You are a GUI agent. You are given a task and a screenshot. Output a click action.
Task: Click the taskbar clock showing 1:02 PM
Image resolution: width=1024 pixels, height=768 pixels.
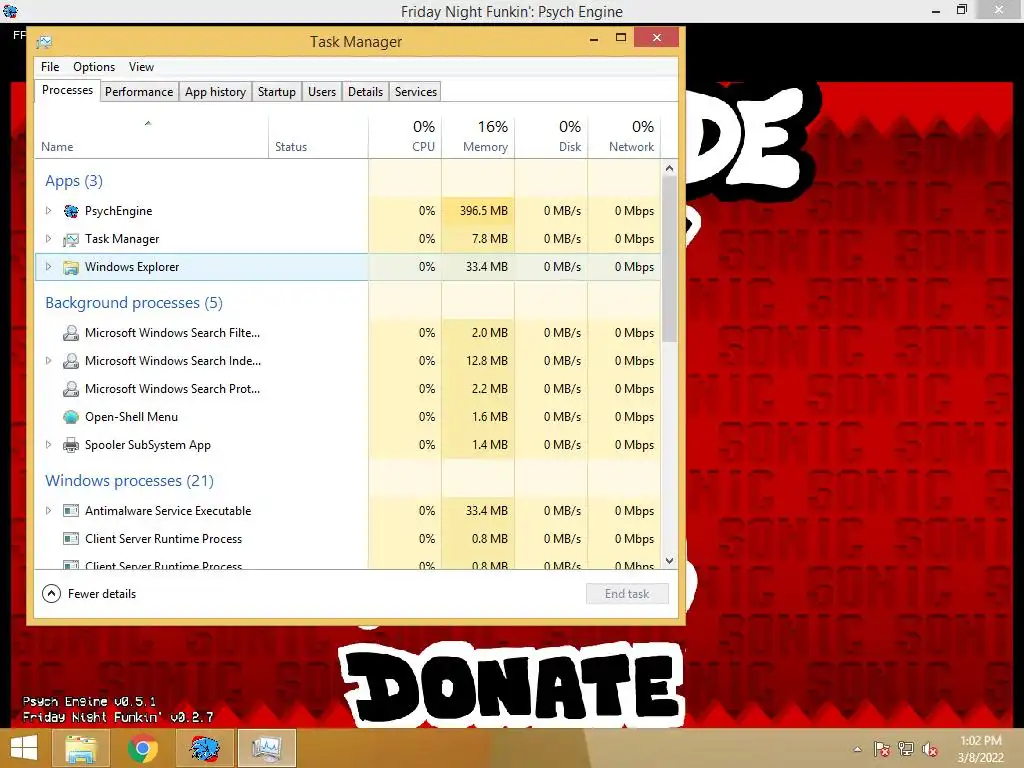(980, 749)
